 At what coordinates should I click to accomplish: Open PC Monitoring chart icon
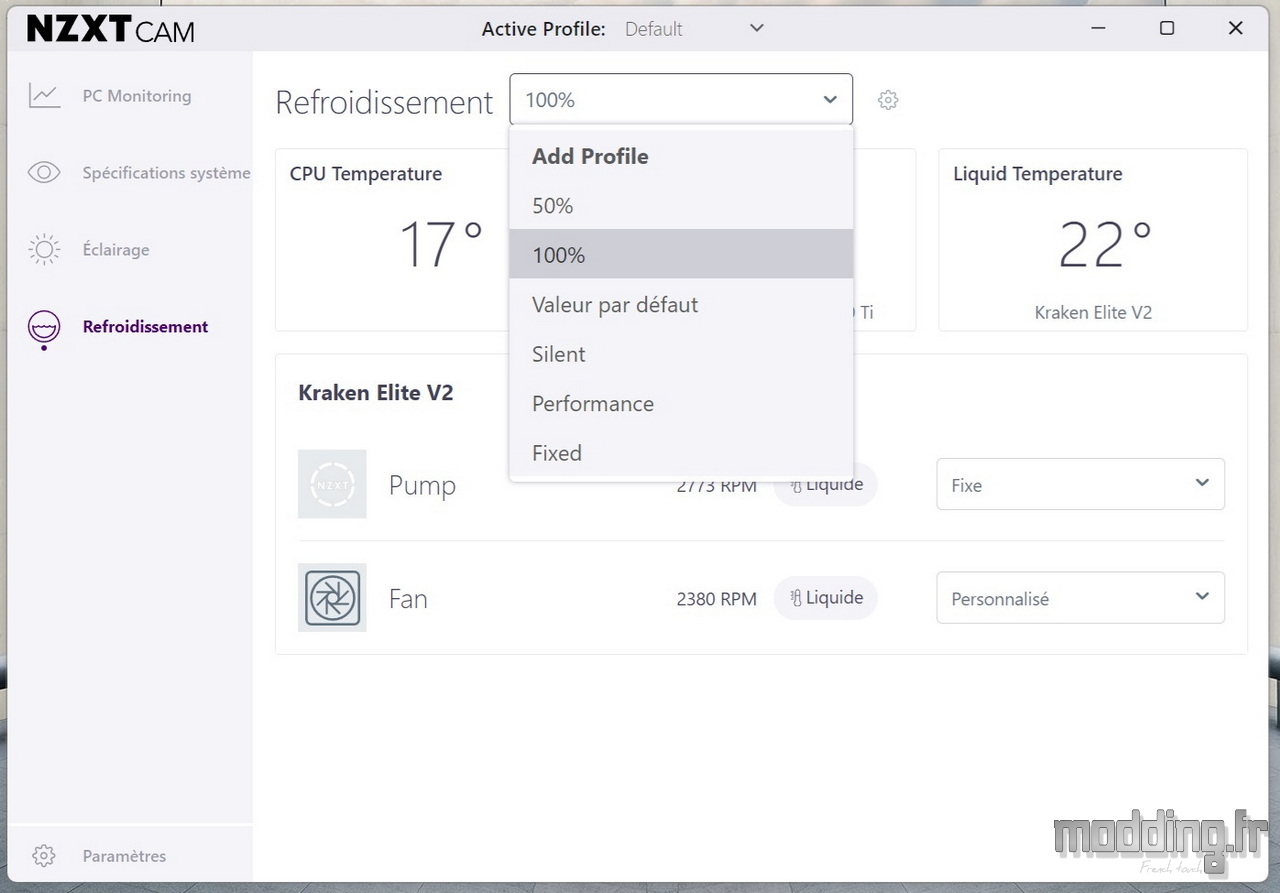(x=44, y=96)
